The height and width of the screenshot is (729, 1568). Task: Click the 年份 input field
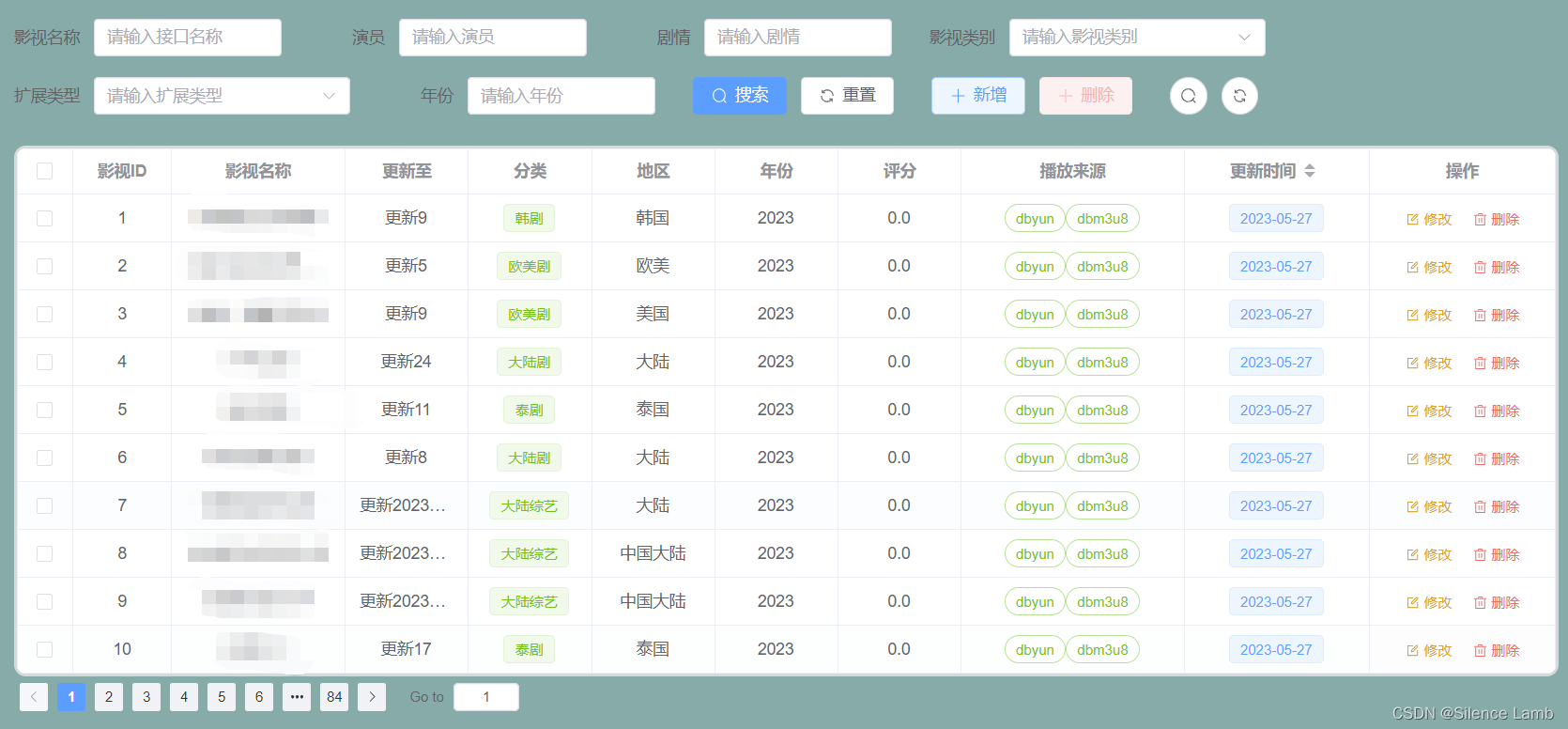pos(561,96)
